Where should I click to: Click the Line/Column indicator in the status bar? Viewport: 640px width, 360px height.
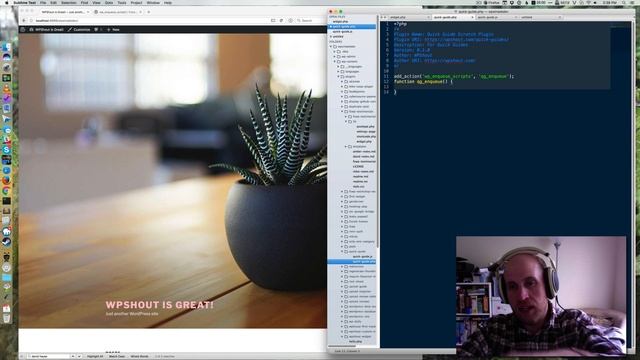(347, 351)
